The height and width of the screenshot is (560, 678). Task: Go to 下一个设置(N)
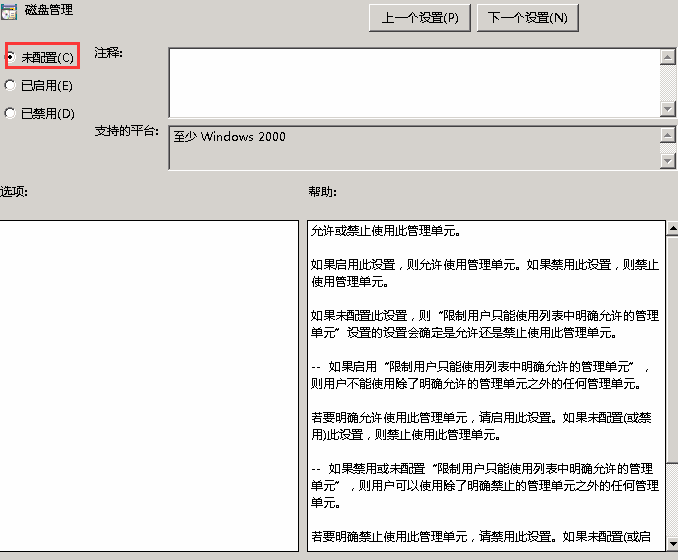(x=528, y=18)
